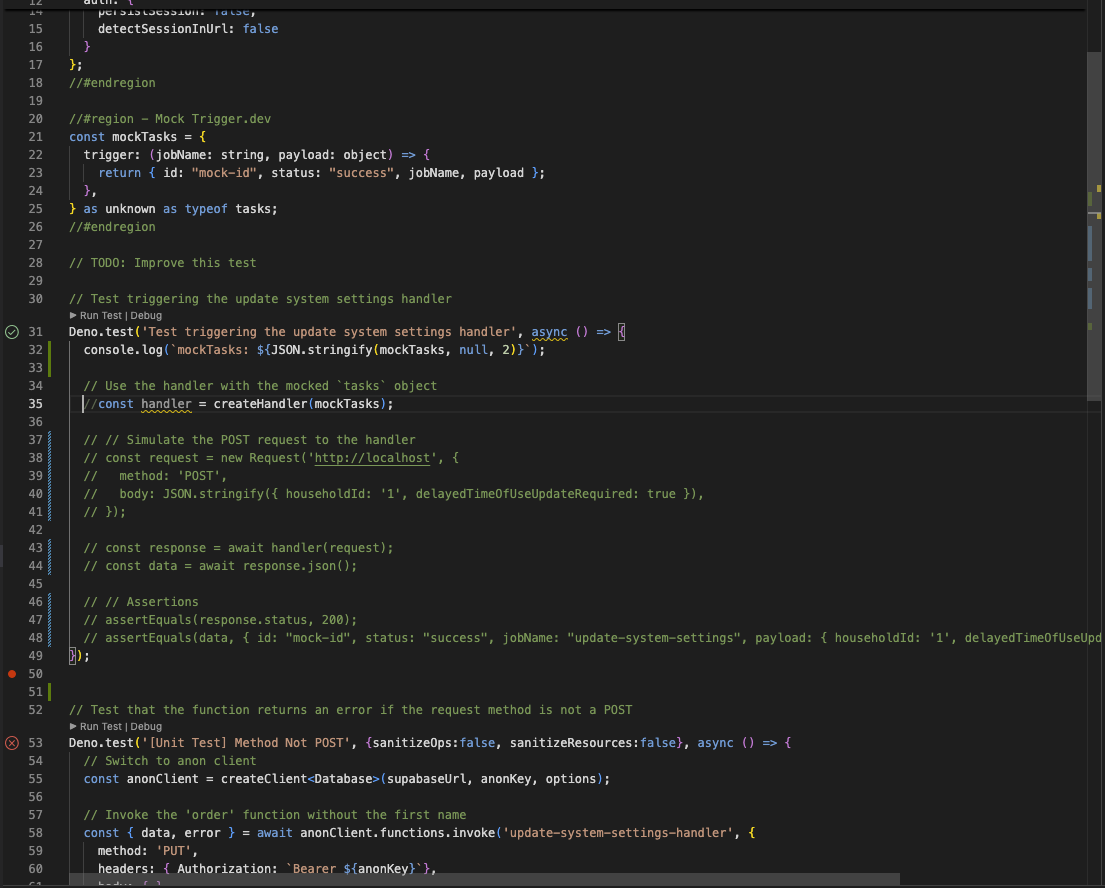Click 'Authorization' on line 60
This screenshot has width=1105, height=888.
(x=224, y=869)
